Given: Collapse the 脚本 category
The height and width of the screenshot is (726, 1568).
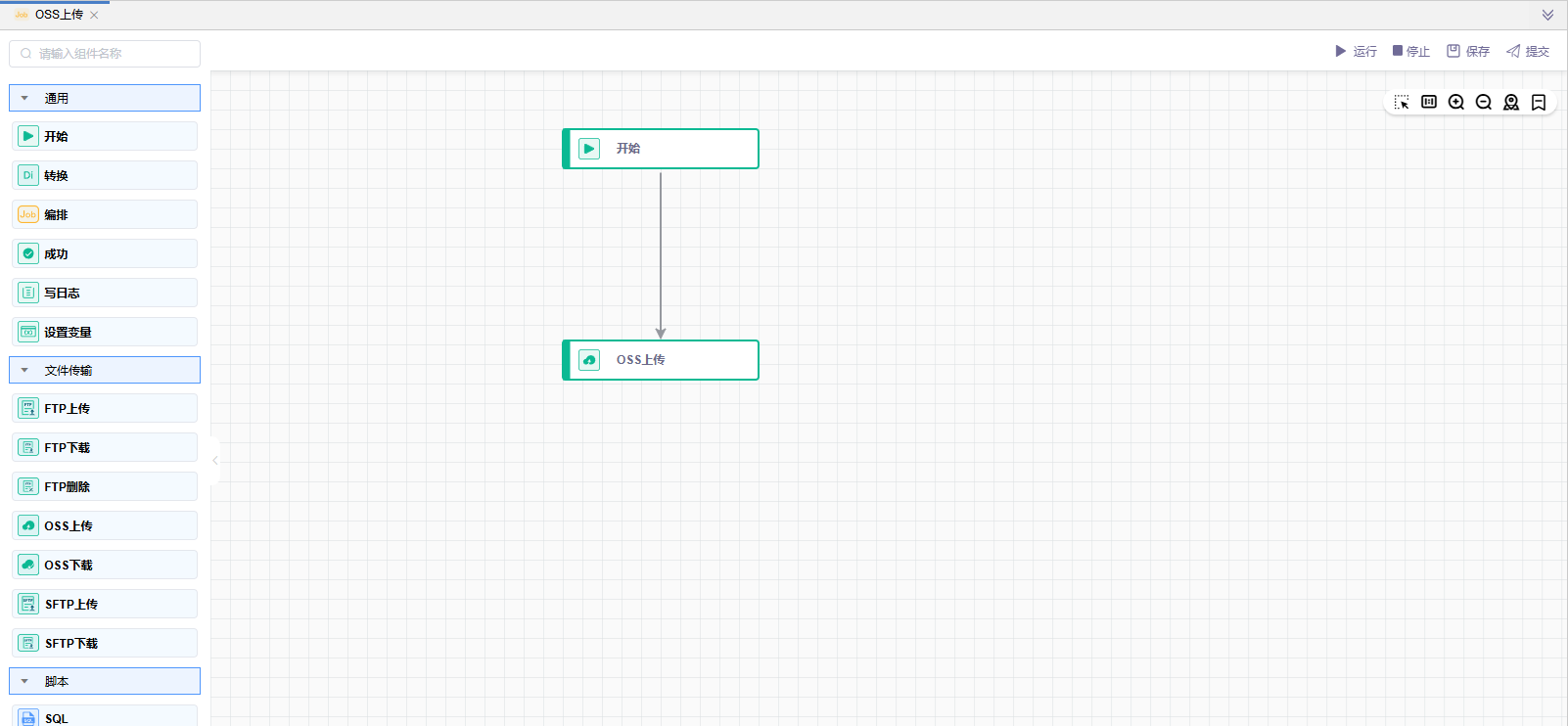Looking at the screenshot, I should tap(25, 682).
